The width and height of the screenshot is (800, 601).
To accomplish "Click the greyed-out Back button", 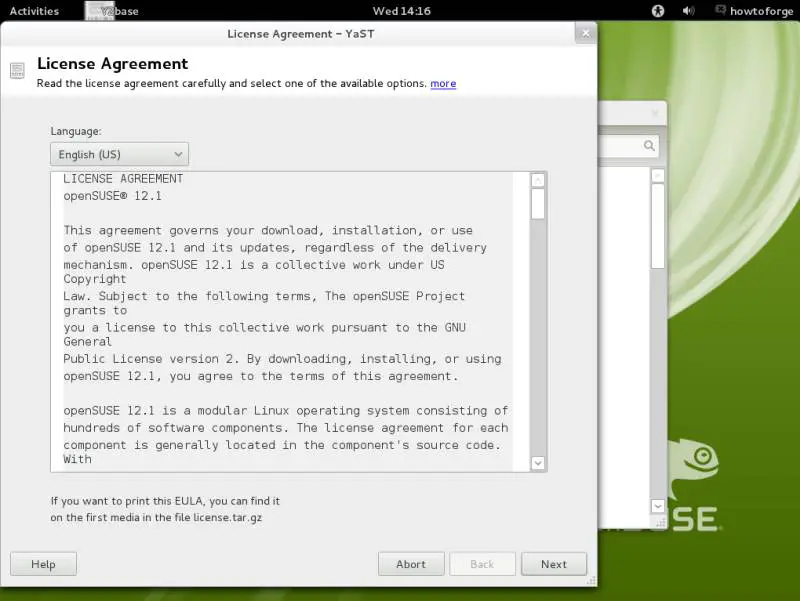I will click(482, 564).
